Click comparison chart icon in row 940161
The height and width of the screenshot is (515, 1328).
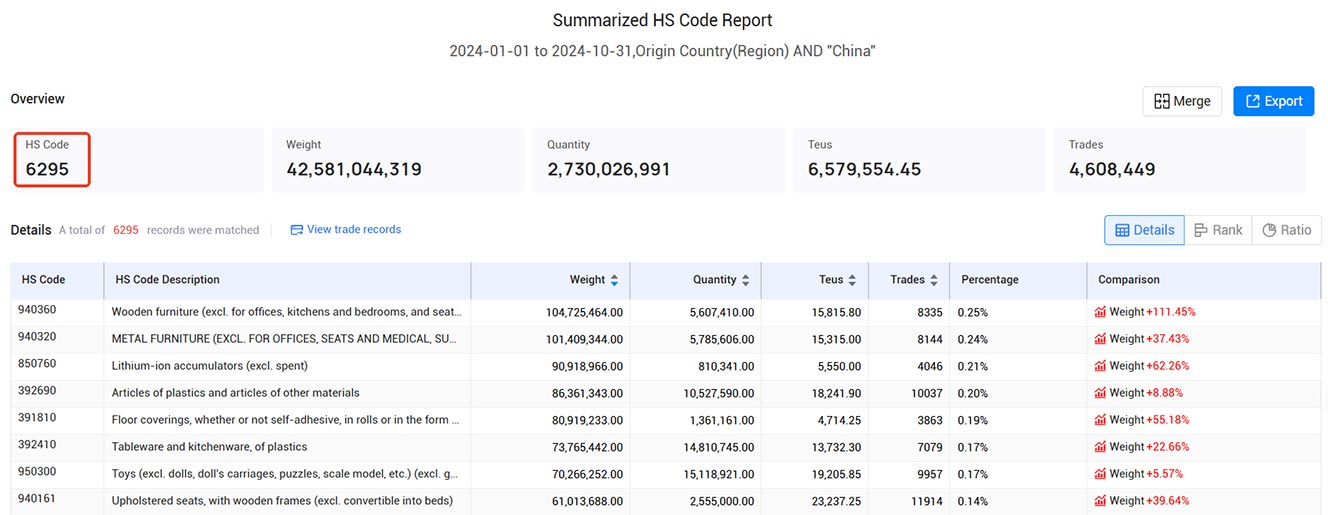pyautogui.click(x=1100, y=501)
